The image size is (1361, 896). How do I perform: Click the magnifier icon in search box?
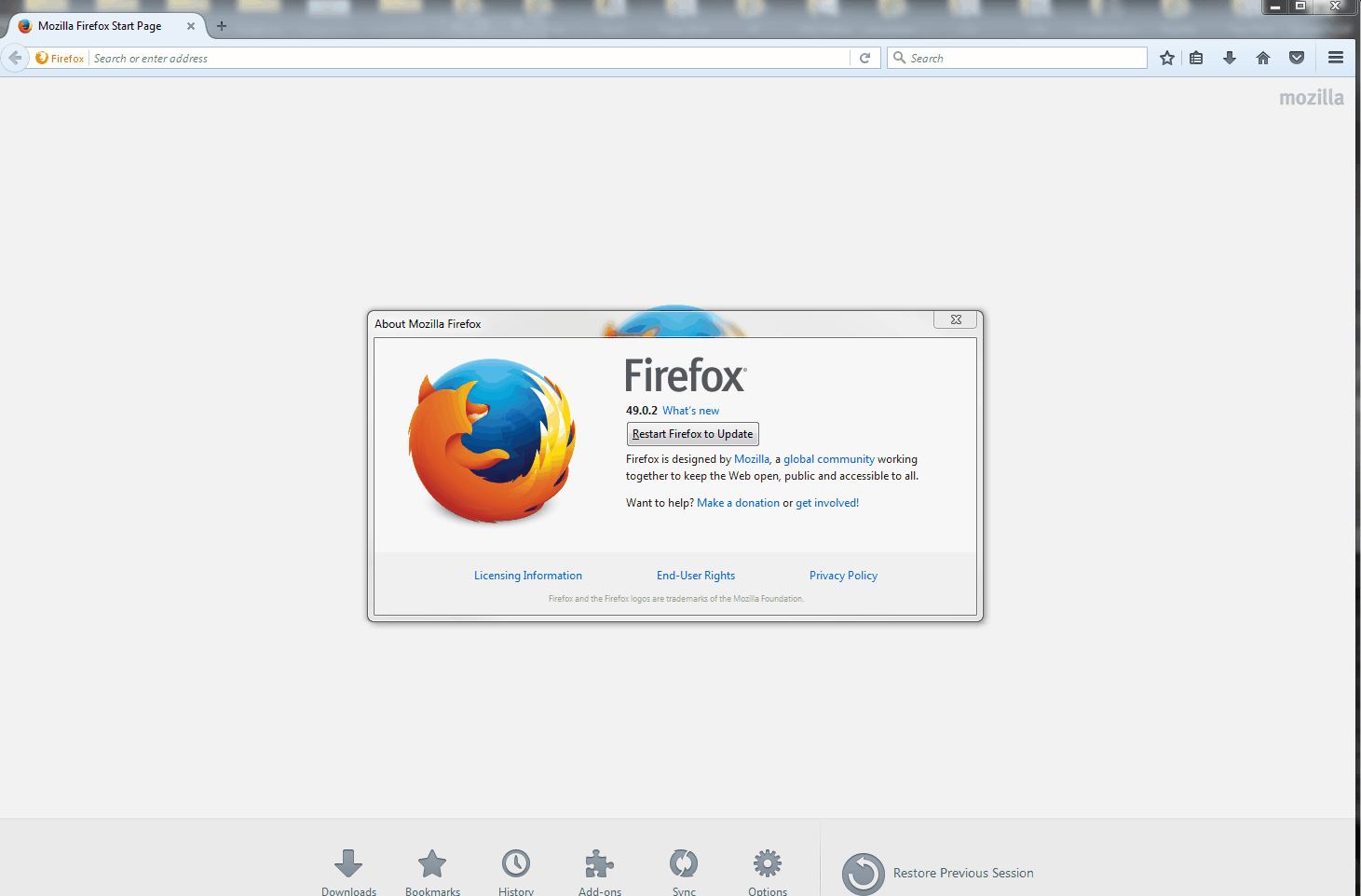pos(899,58)
